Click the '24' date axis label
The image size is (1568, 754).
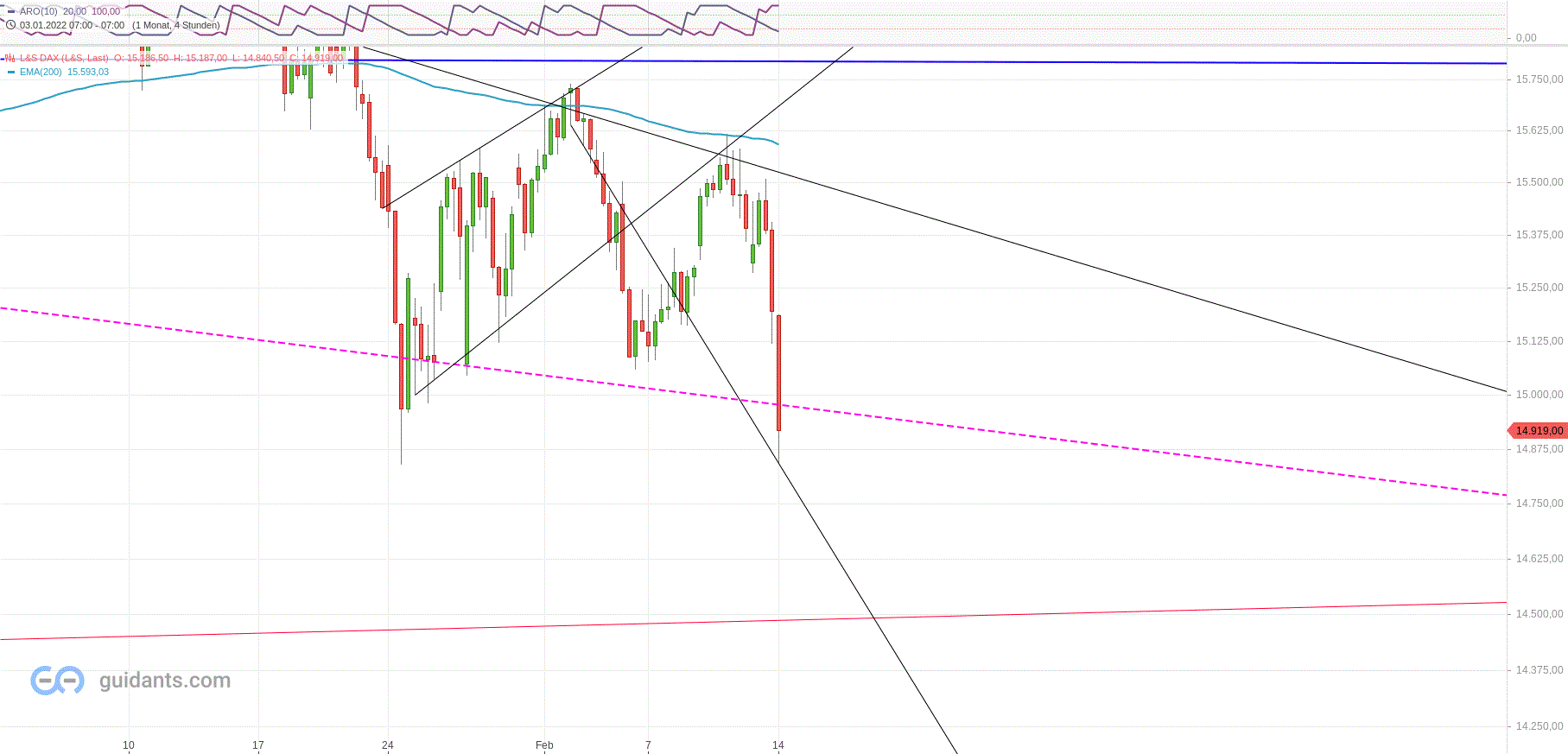[388, 744]
